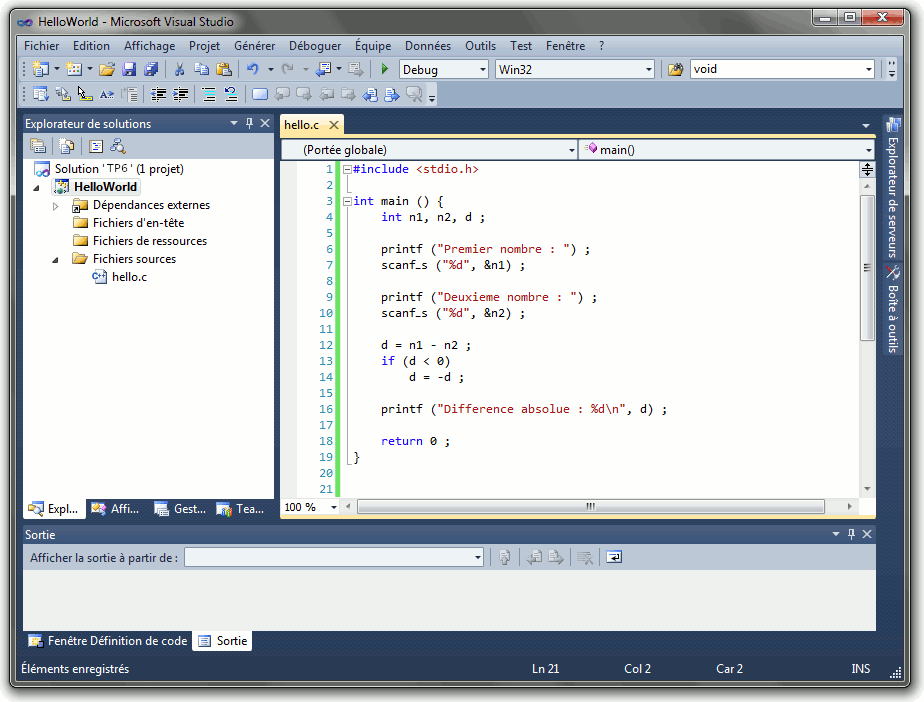Image resolution: width=924 pixels, height=702 pixels.
Task: Click the Add New Item toolbar icon
Action: 74,69
